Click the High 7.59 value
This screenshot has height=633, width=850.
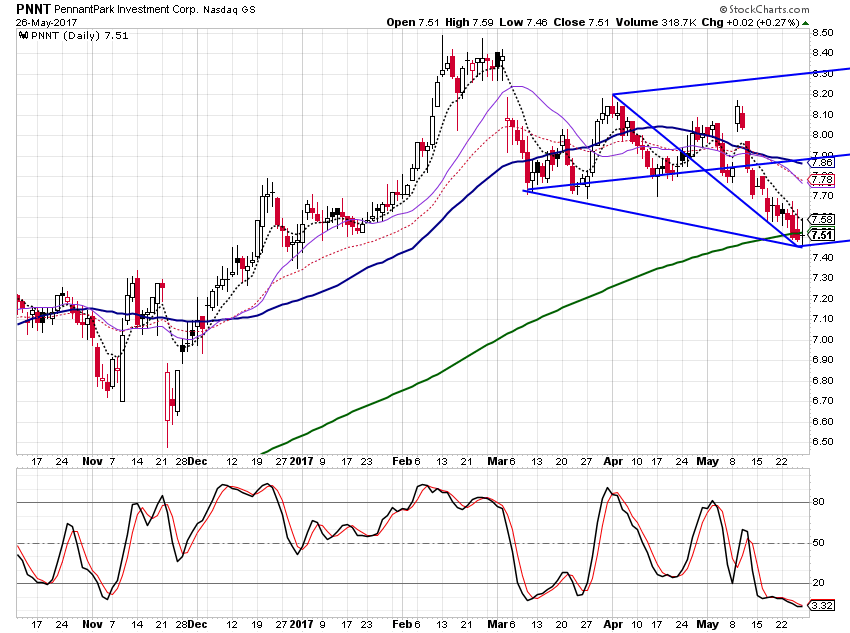click(x=469, y=22)
